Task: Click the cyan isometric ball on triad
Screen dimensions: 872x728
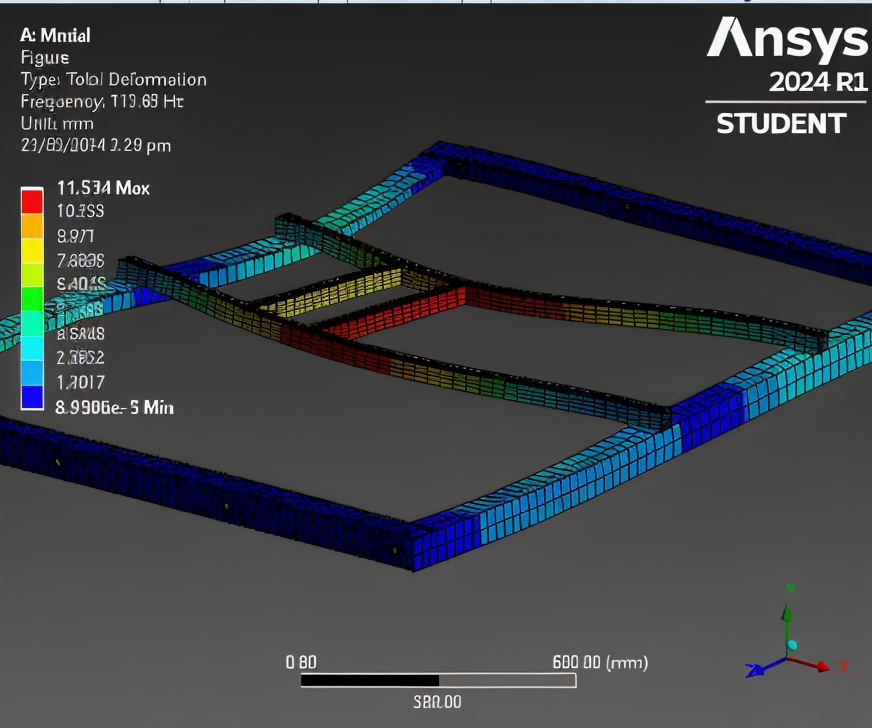Action: pos(793,645)
